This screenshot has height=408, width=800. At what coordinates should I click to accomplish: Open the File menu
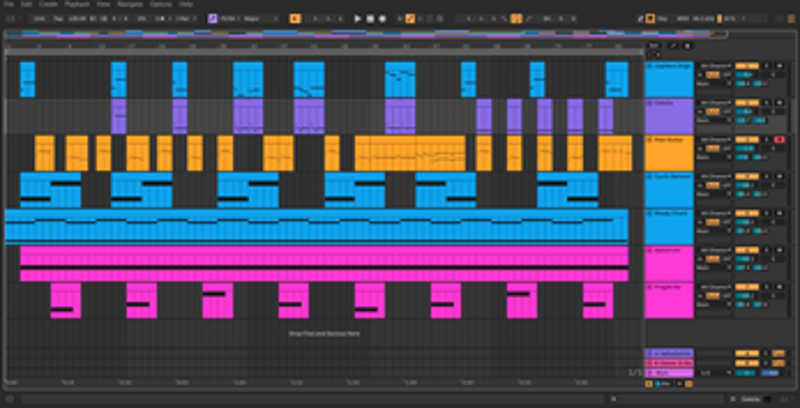click(x=8, y=5)
